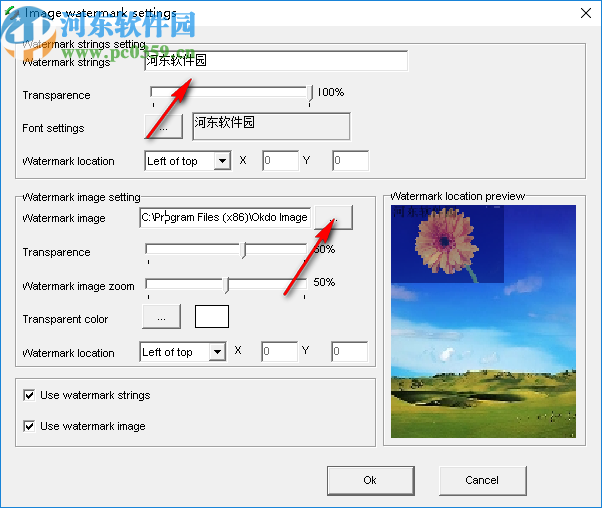Click X offset field for watermark image
This screenshot has width=602, height=508.
point(280,351)
